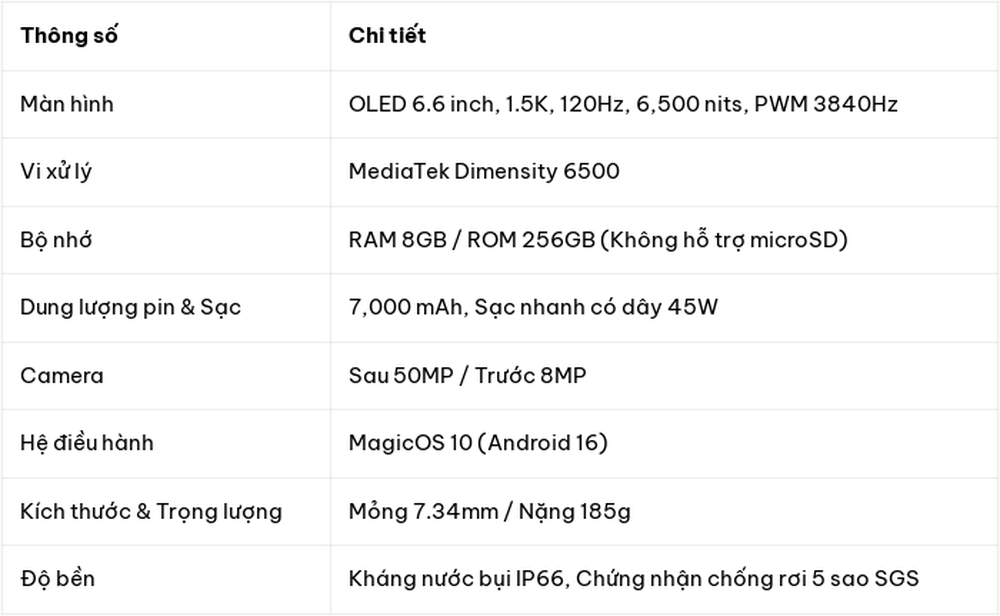Click the IP66 water resistance details cell
Viewport: 1000px width, 616px height.
pyautogui.click(x=633, y=579)
